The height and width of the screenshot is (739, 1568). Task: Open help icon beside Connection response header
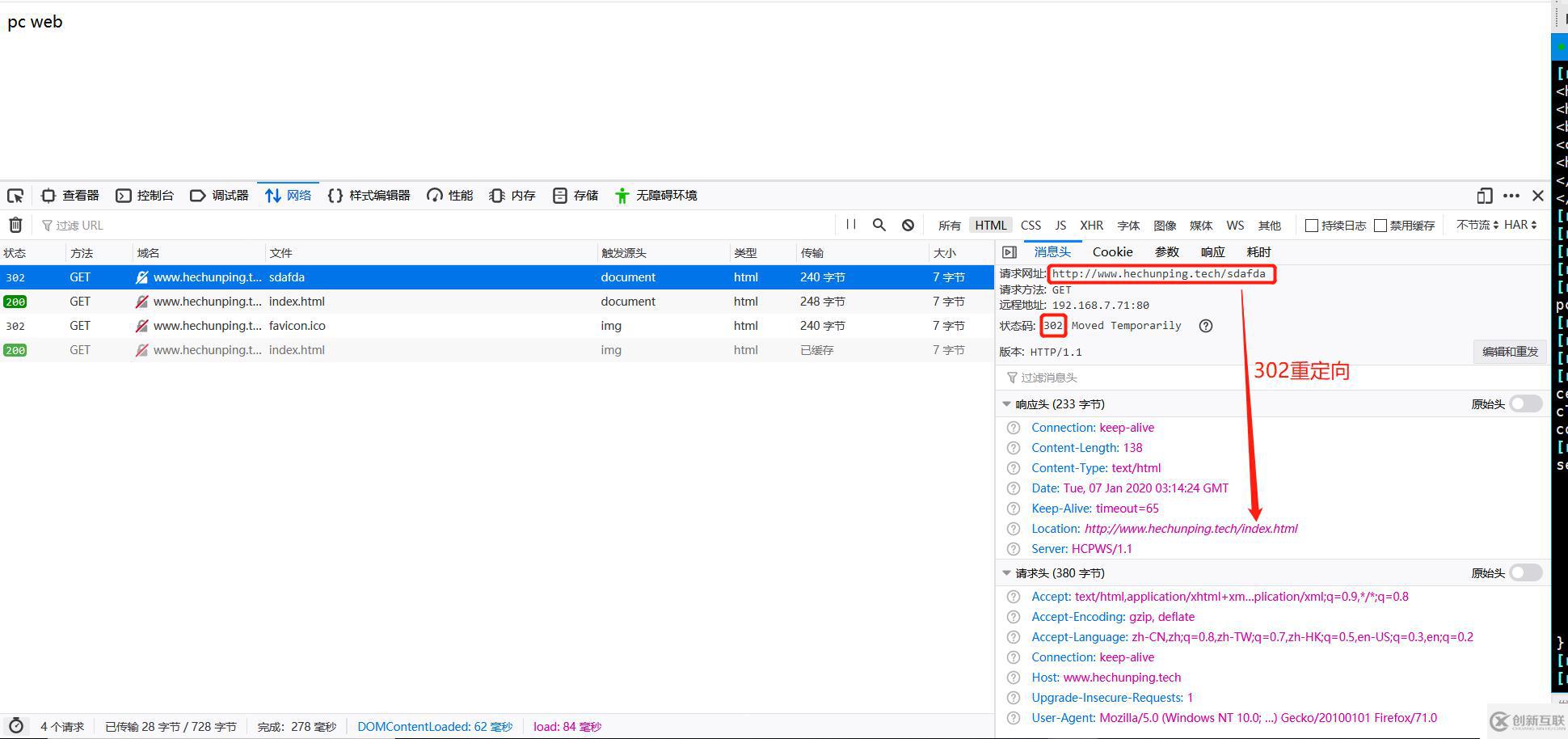[x=1014, y=428]
